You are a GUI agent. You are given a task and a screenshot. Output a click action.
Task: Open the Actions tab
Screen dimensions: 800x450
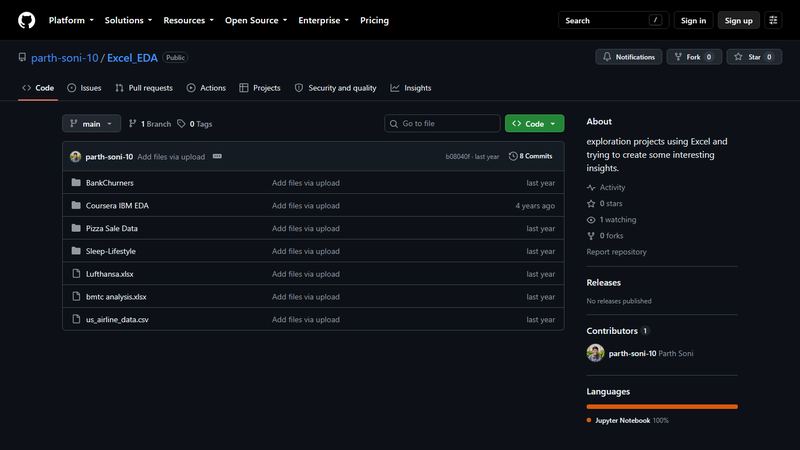tap(206, 88)
